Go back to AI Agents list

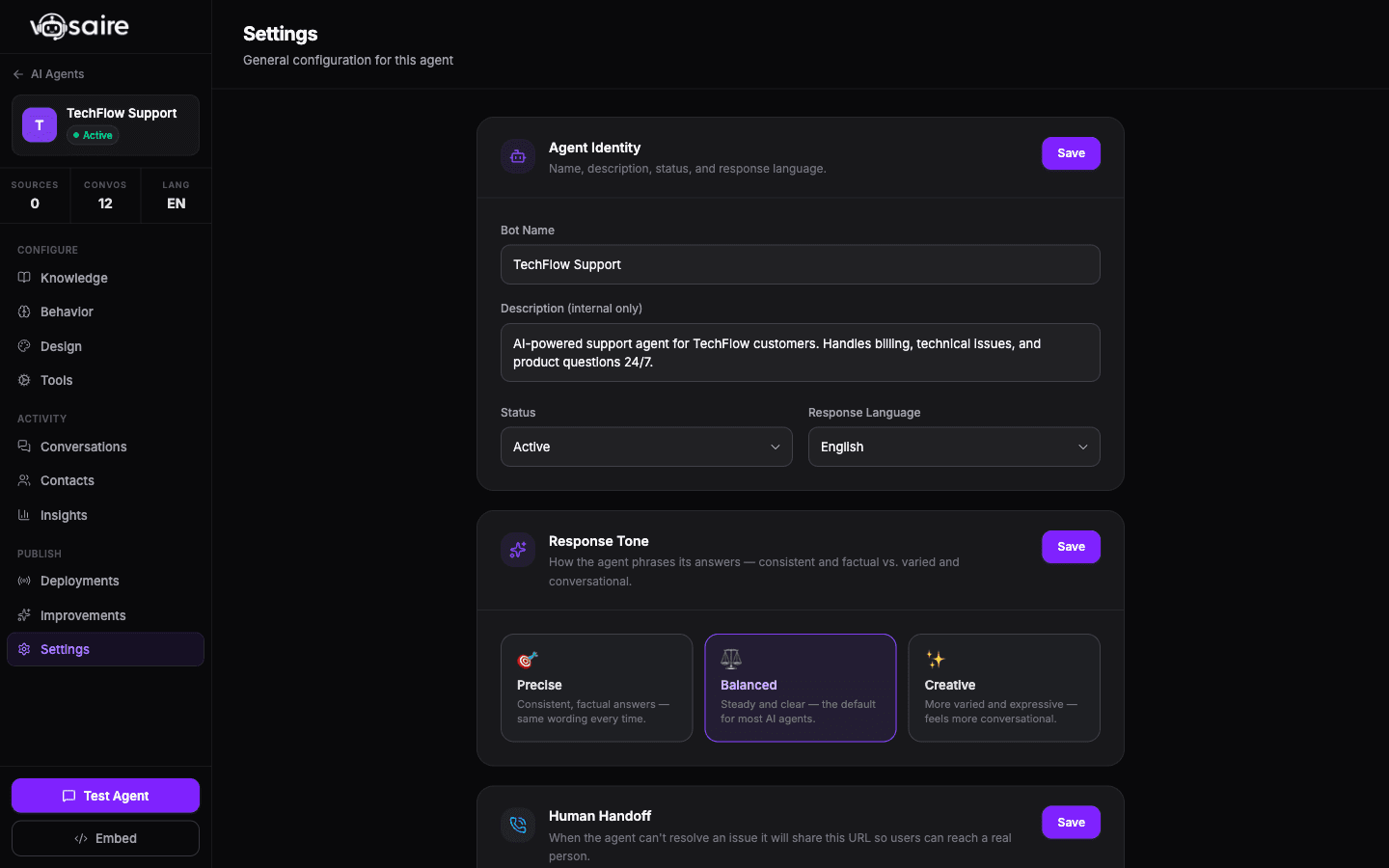point(48,74)
